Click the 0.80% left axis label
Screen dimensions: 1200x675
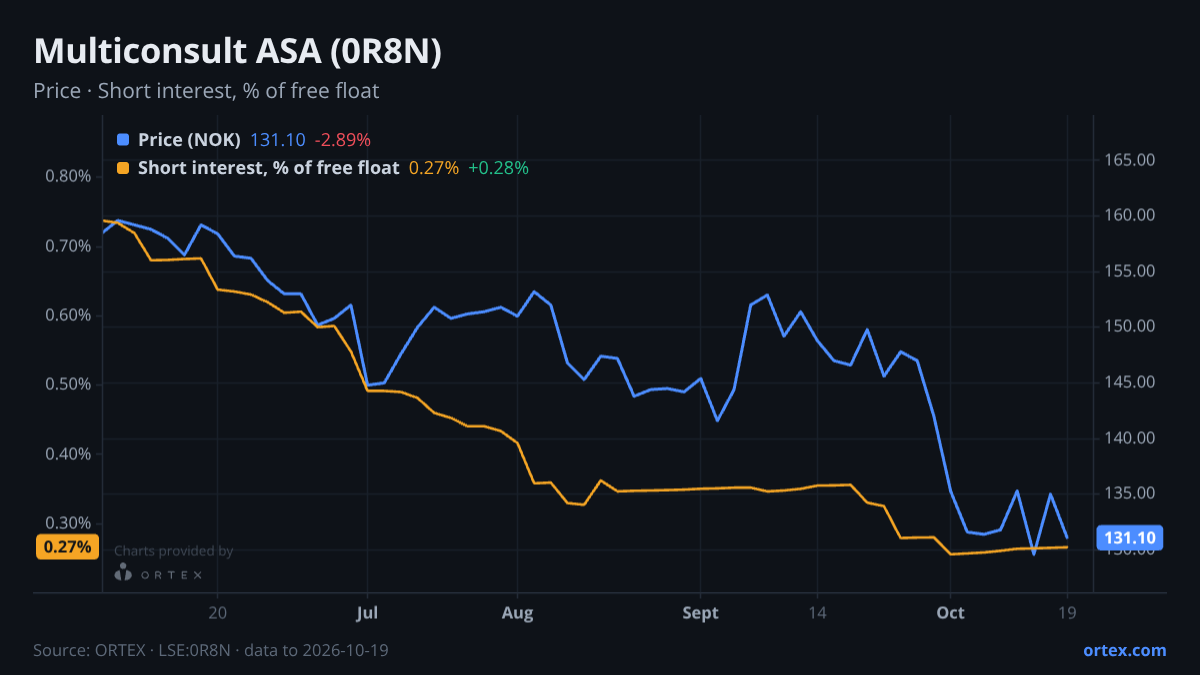point(68,177)
